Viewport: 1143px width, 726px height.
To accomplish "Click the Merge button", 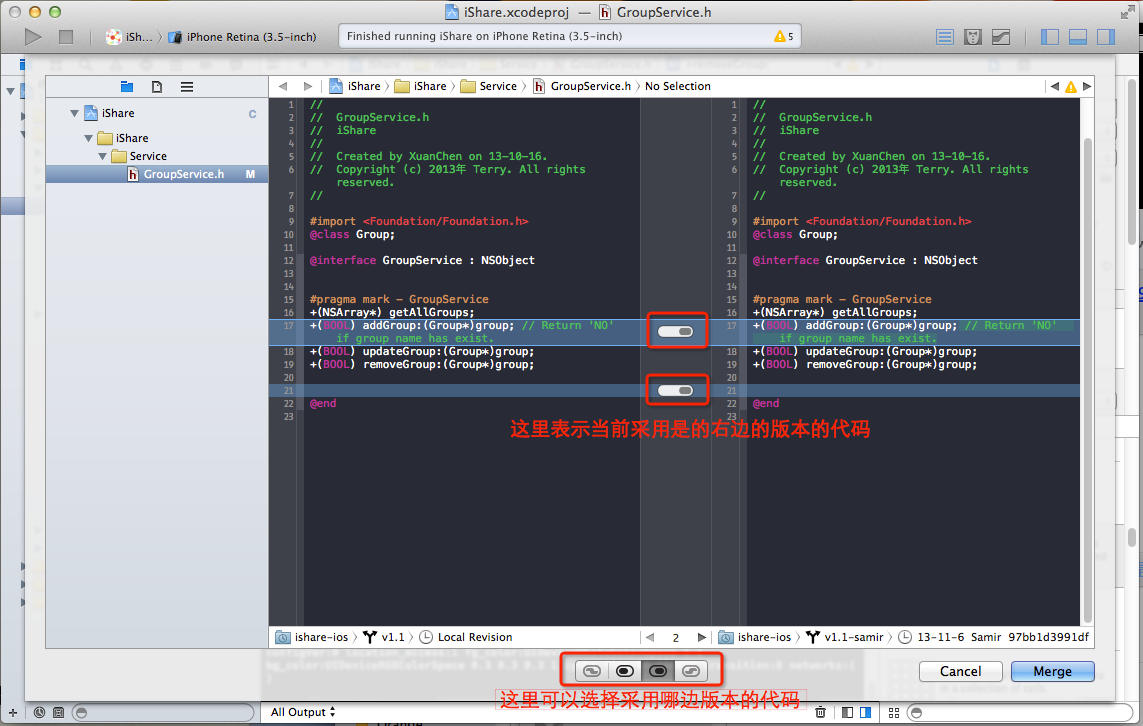I will [1052, 671].
